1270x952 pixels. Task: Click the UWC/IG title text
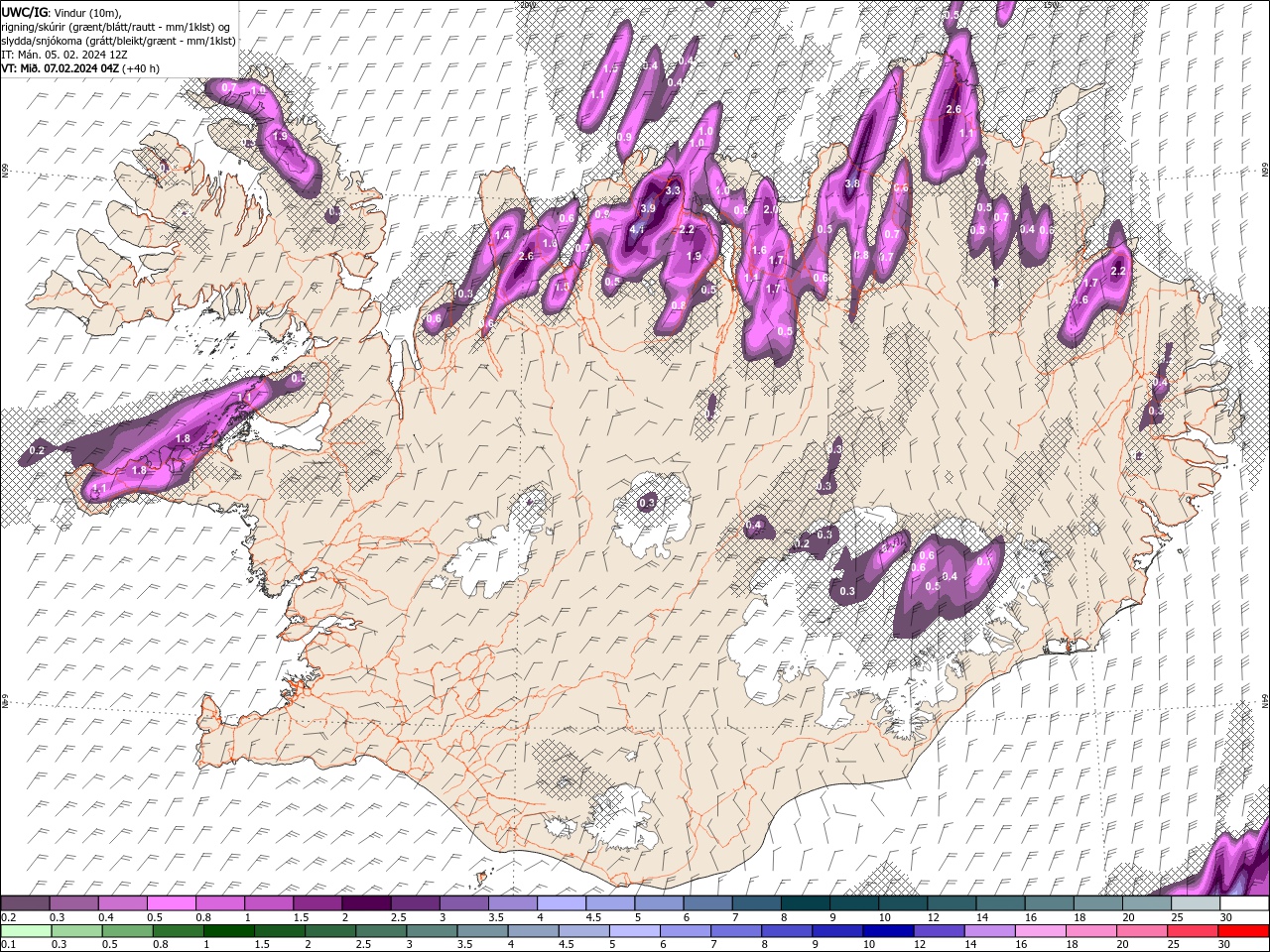point(24,11)
